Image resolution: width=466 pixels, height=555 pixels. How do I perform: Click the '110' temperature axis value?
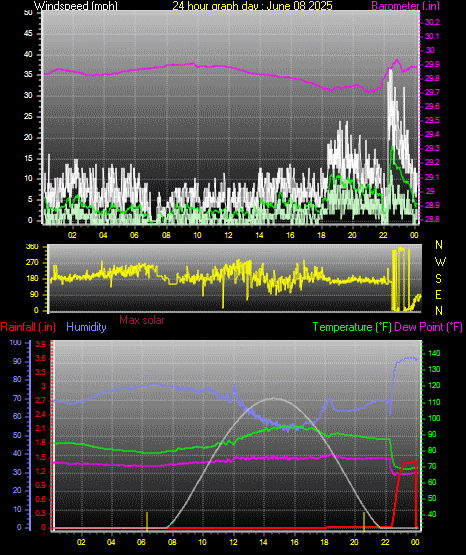(x=434, y=402)
